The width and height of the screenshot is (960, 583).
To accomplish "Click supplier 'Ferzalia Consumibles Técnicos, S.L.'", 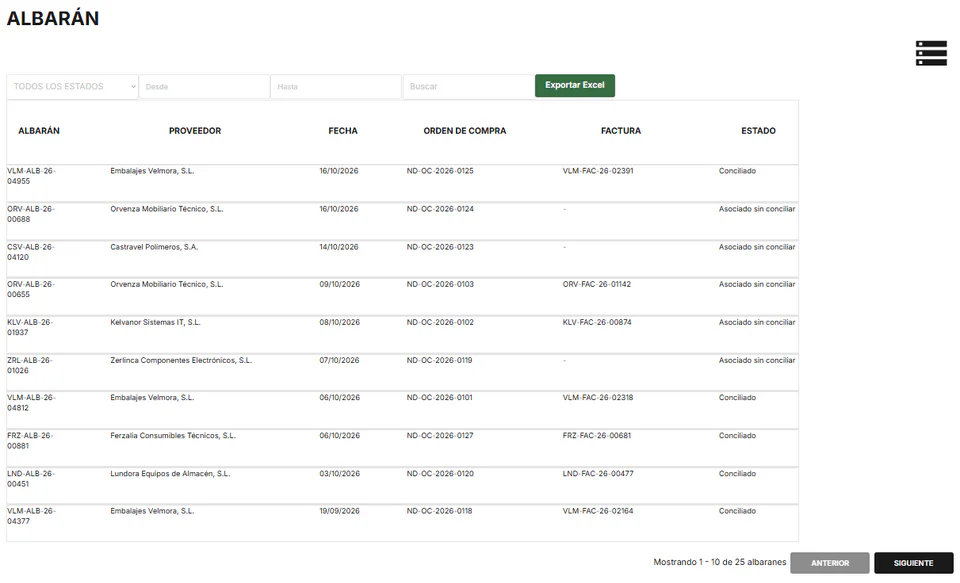I will 173,436.
